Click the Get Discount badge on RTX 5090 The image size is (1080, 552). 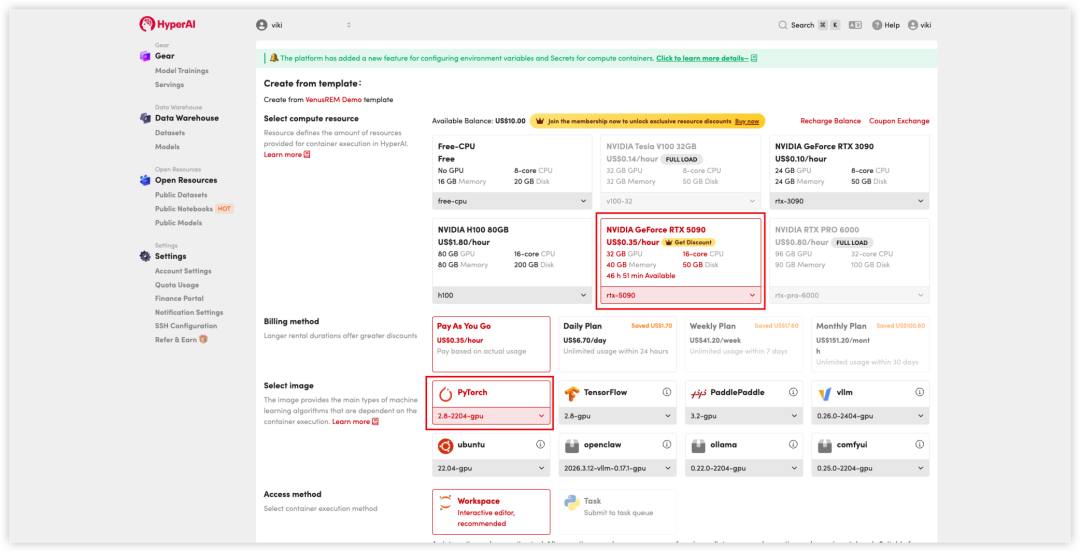click(689, 243)
